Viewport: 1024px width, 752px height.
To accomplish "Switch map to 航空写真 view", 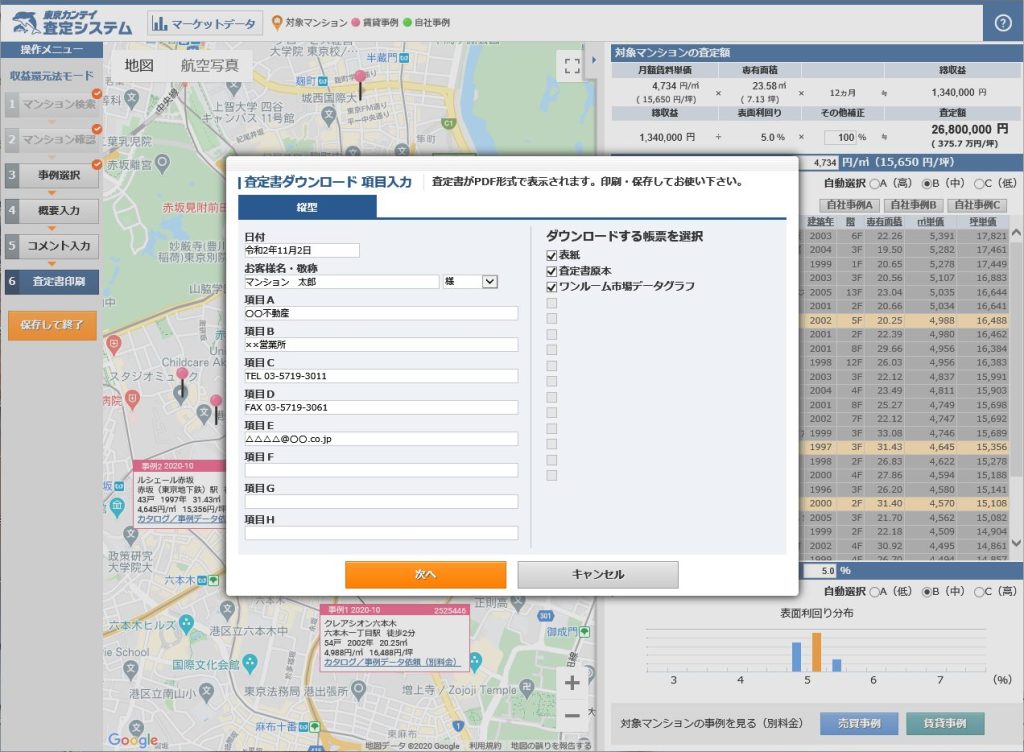I will 209,66.
